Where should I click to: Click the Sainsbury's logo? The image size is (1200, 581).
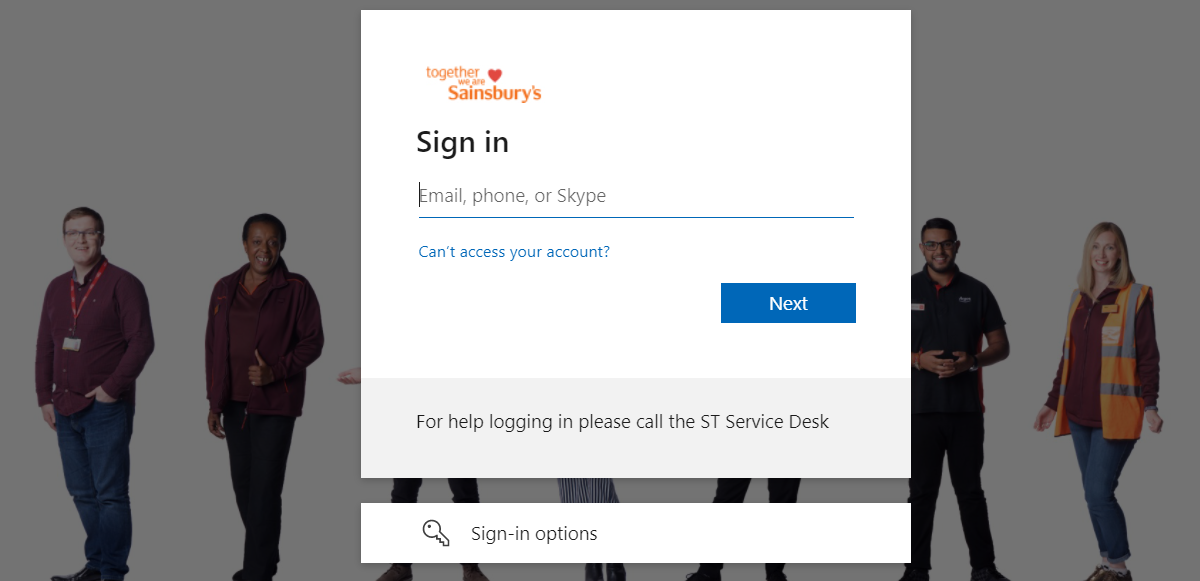483,85
